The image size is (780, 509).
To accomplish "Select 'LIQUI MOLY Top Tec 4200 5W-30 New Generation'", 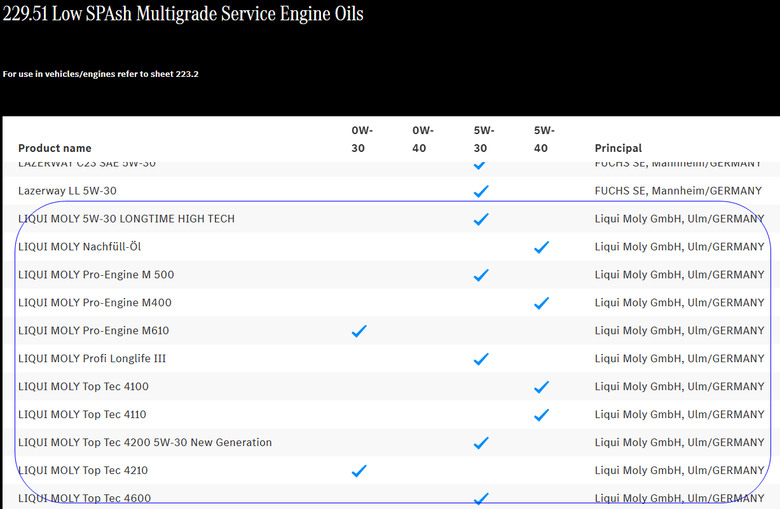I will tap(145, 442).
